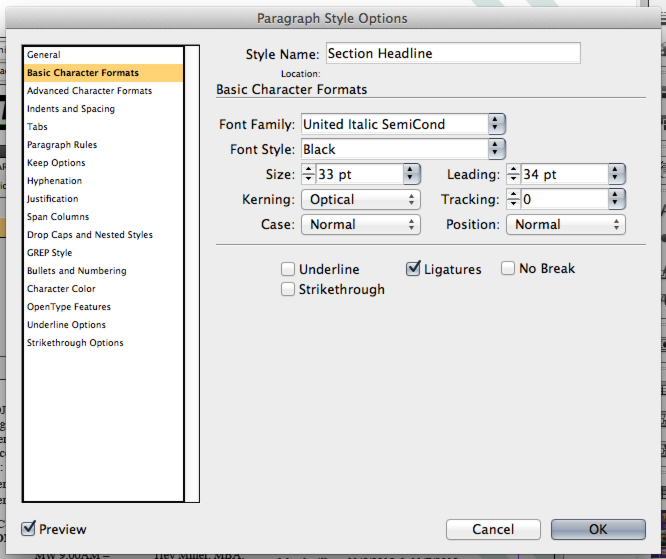Click the category list scrollbar

click(192, 274)
